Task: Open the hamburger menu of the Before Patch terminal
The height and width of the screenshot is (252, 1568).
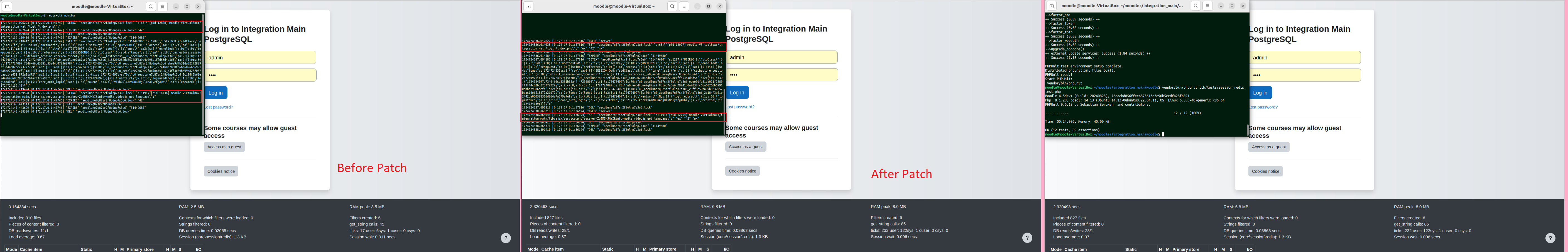Action: [163, 6]
